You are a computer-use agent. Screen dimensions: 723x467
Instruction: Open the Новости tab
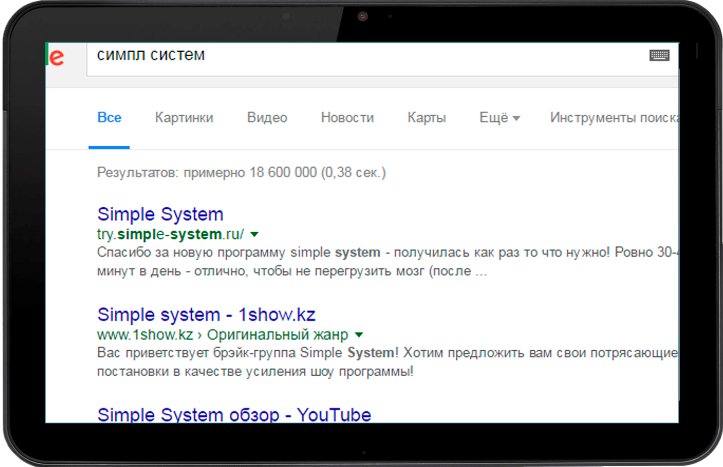point(347,118)
